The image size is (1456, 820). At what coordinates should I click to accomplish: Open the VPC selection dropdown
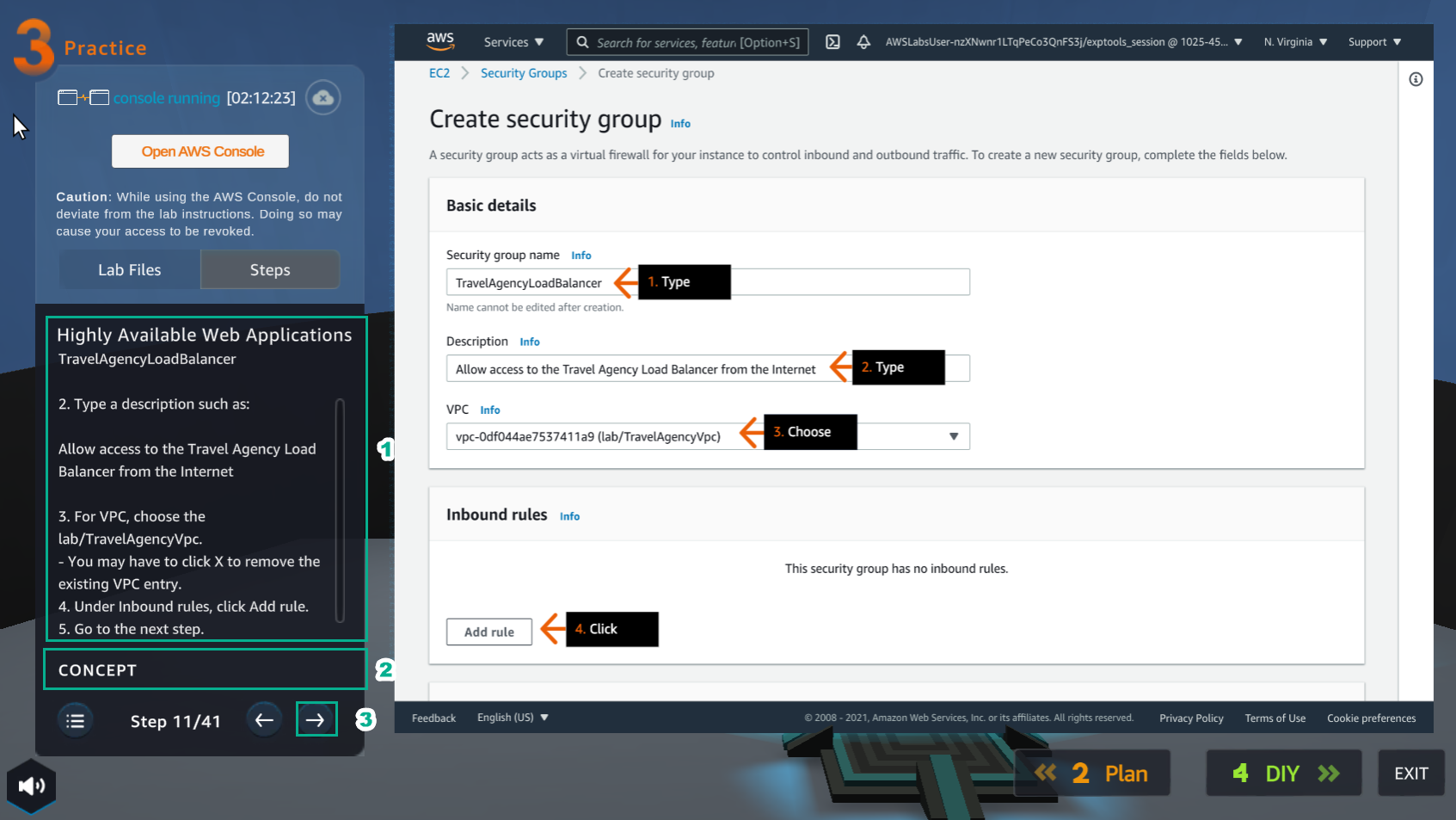708,436
